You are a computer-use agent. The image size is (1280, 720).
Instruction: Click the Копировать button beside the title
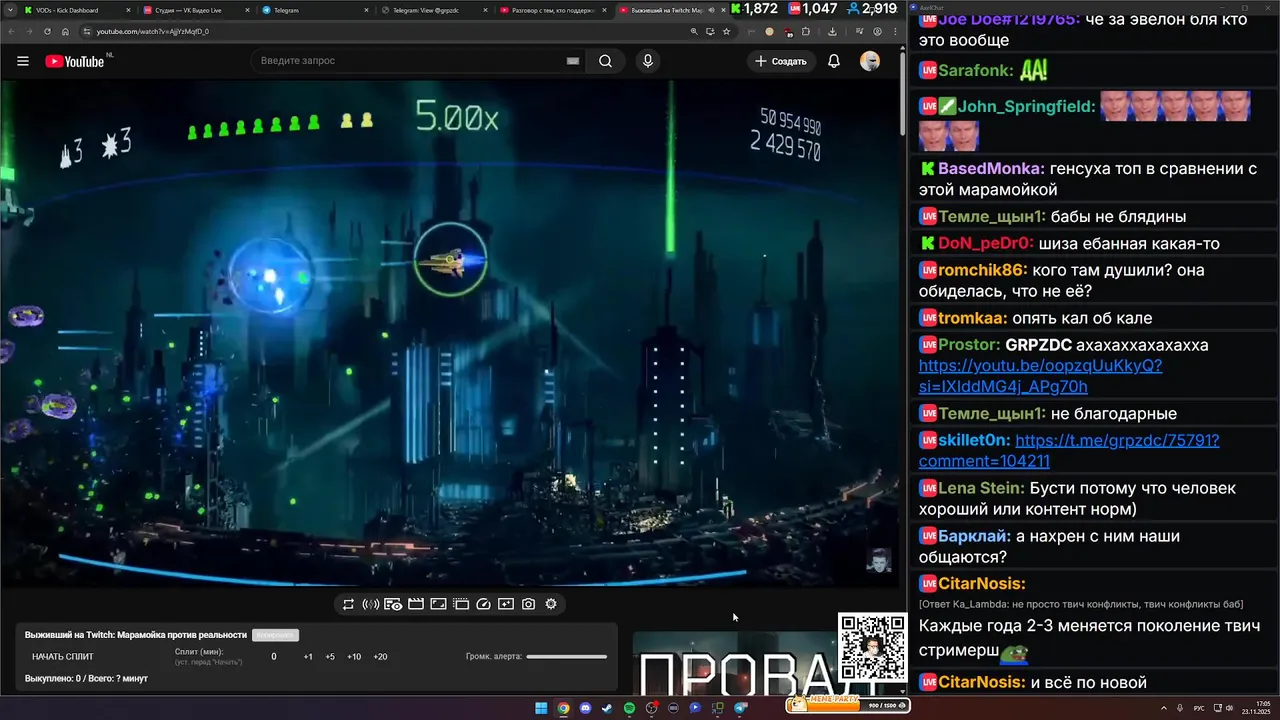click(275, 635)
